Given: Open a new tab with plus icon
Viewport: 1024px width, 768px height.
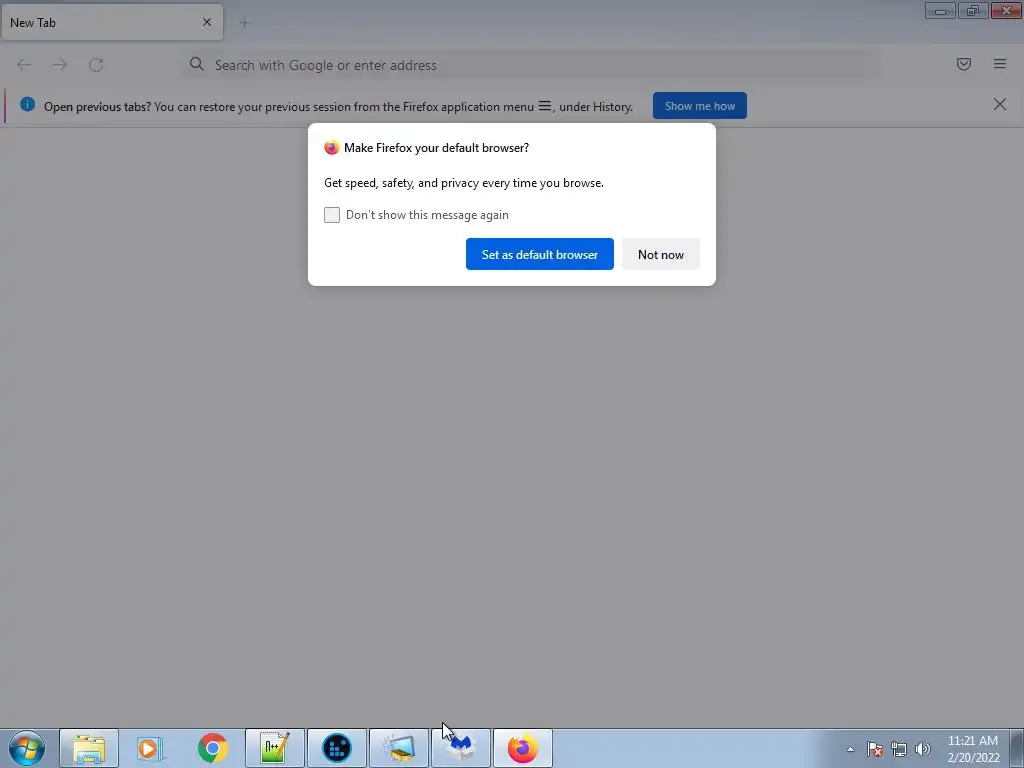Looking at the screenshot, I should tap(244, 23).
